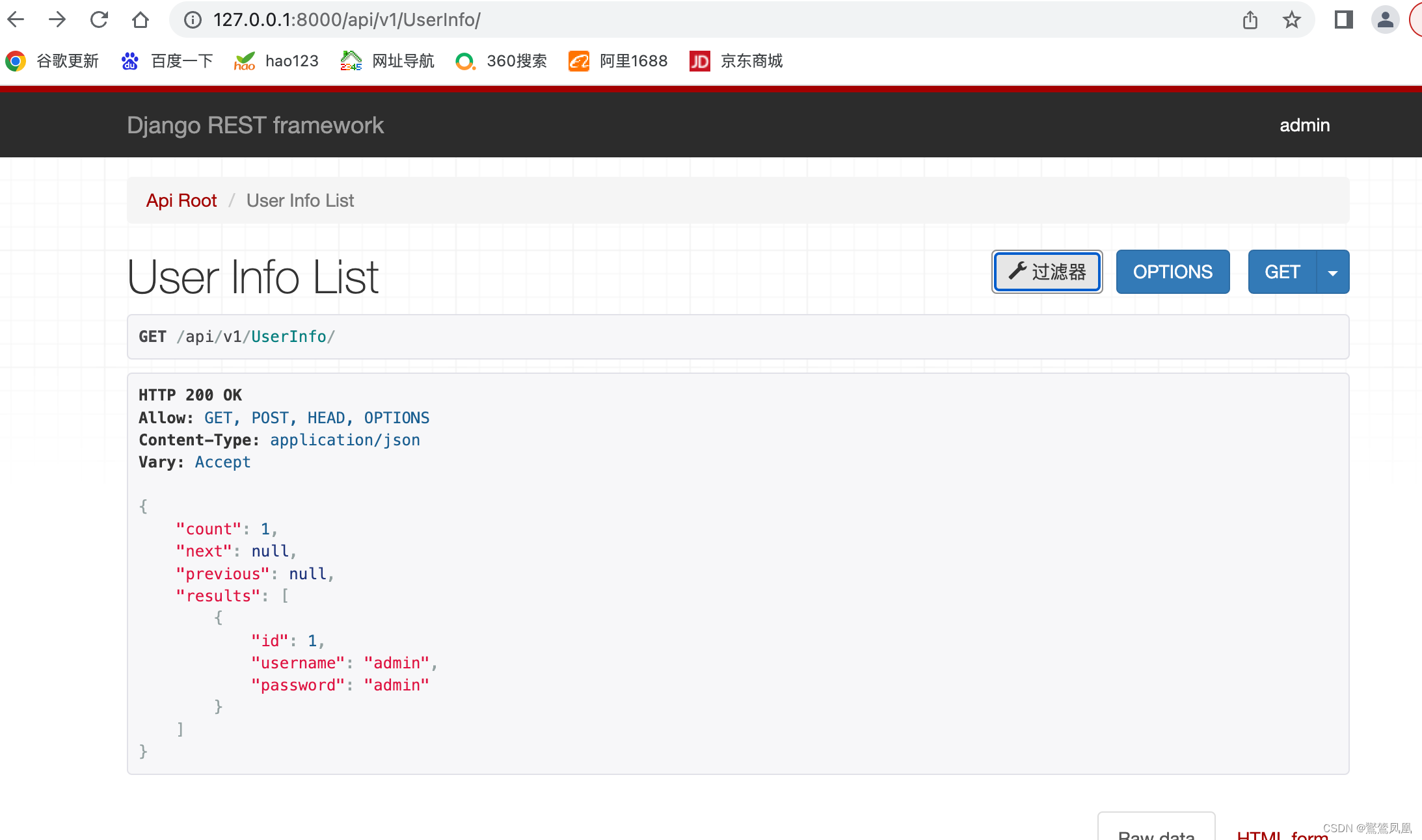Click the Api Root breadcrumb link

coord(181,200)
